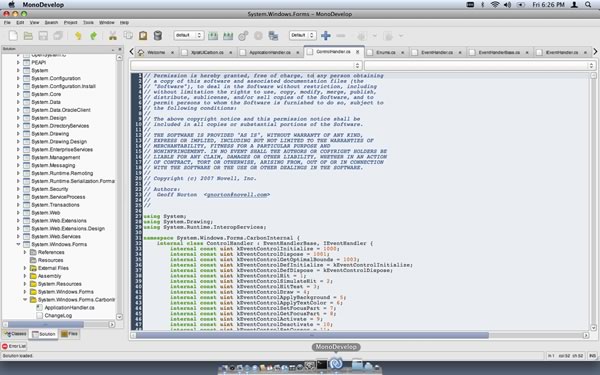
Task: Click the volume icon in menu bar
Action: (x=507, y=5)
